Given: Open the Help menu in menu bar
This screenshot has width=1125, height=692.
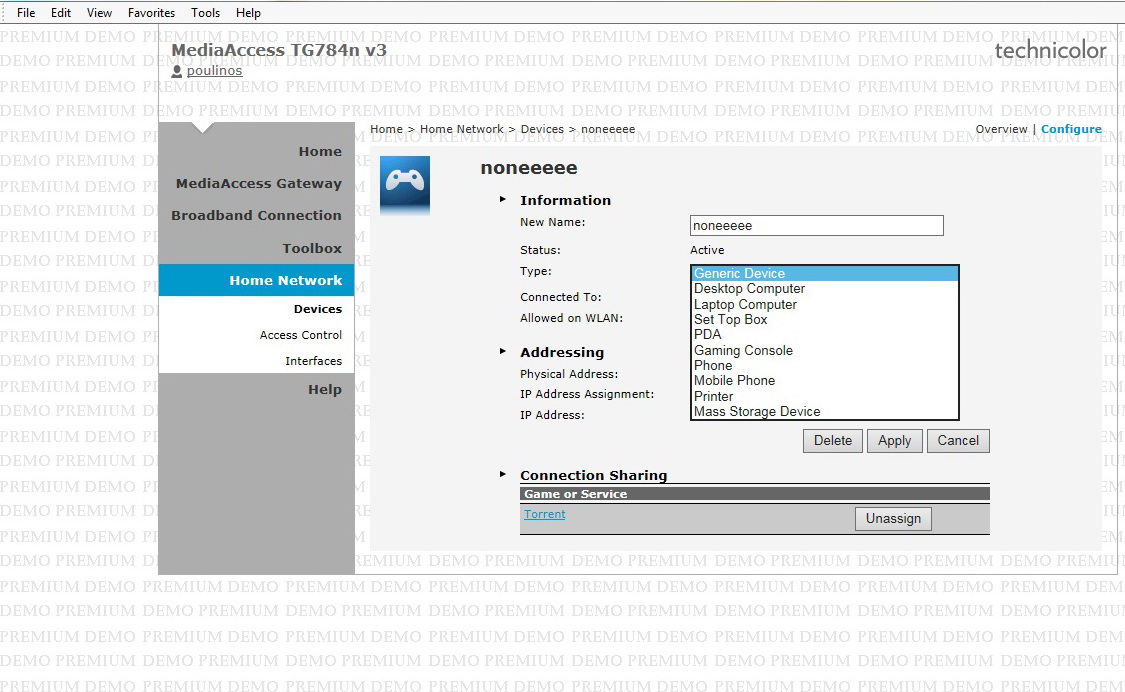Looking at the screenshot, I should click(x=248, y=13).
